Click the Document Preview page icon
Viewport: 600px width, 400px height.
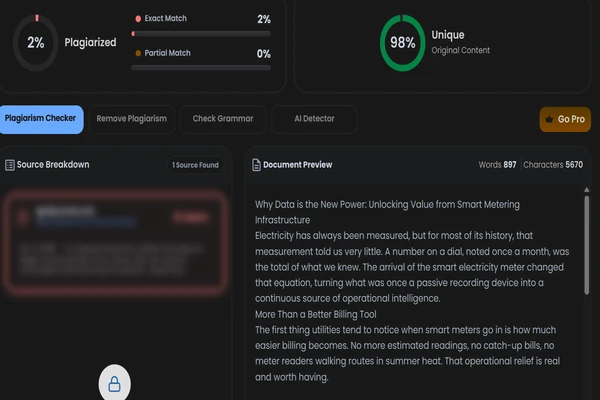(x=256, y=165)
